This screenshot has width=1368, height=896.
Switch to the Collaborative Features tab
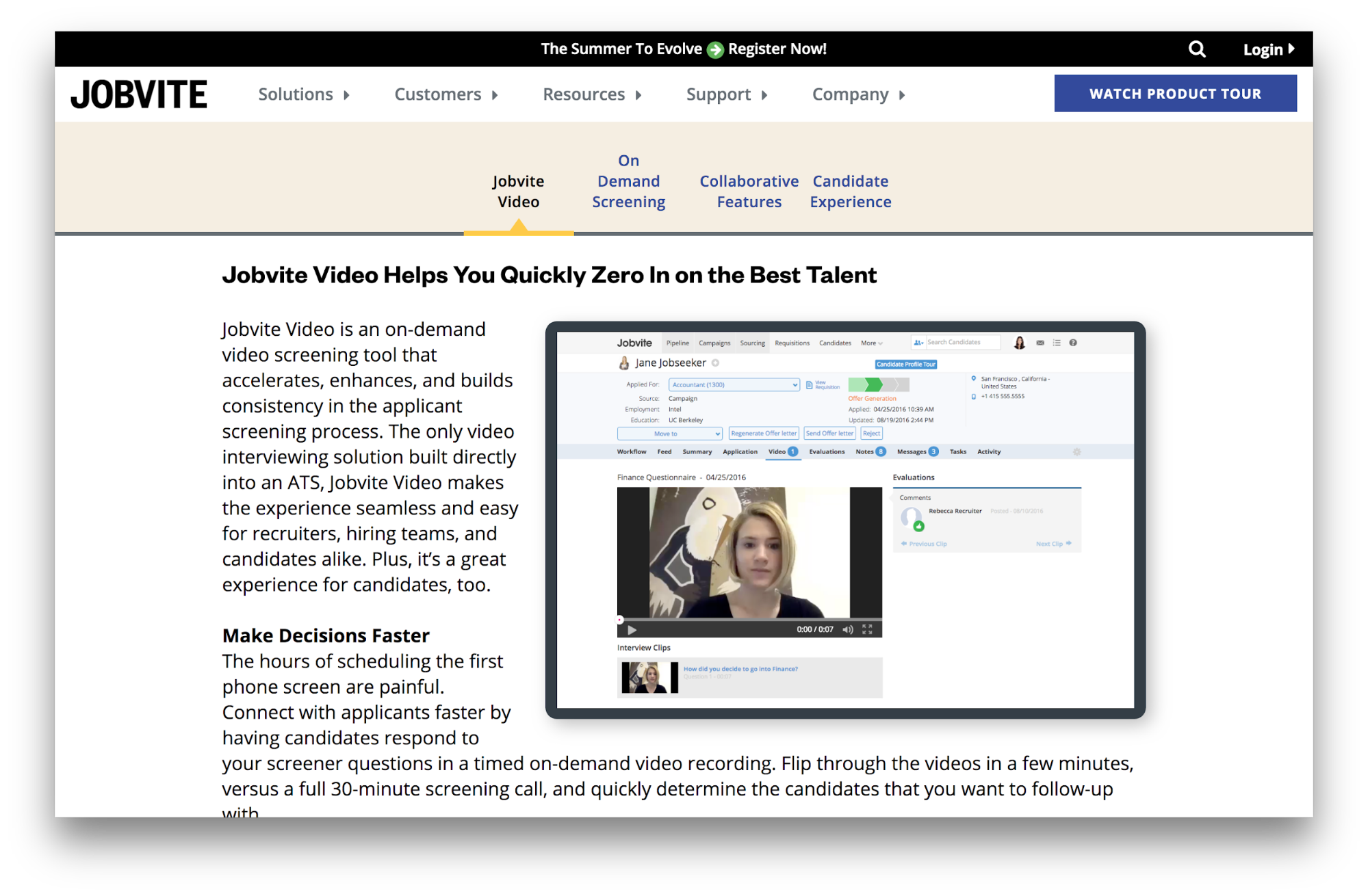click(x=749, y=192)
